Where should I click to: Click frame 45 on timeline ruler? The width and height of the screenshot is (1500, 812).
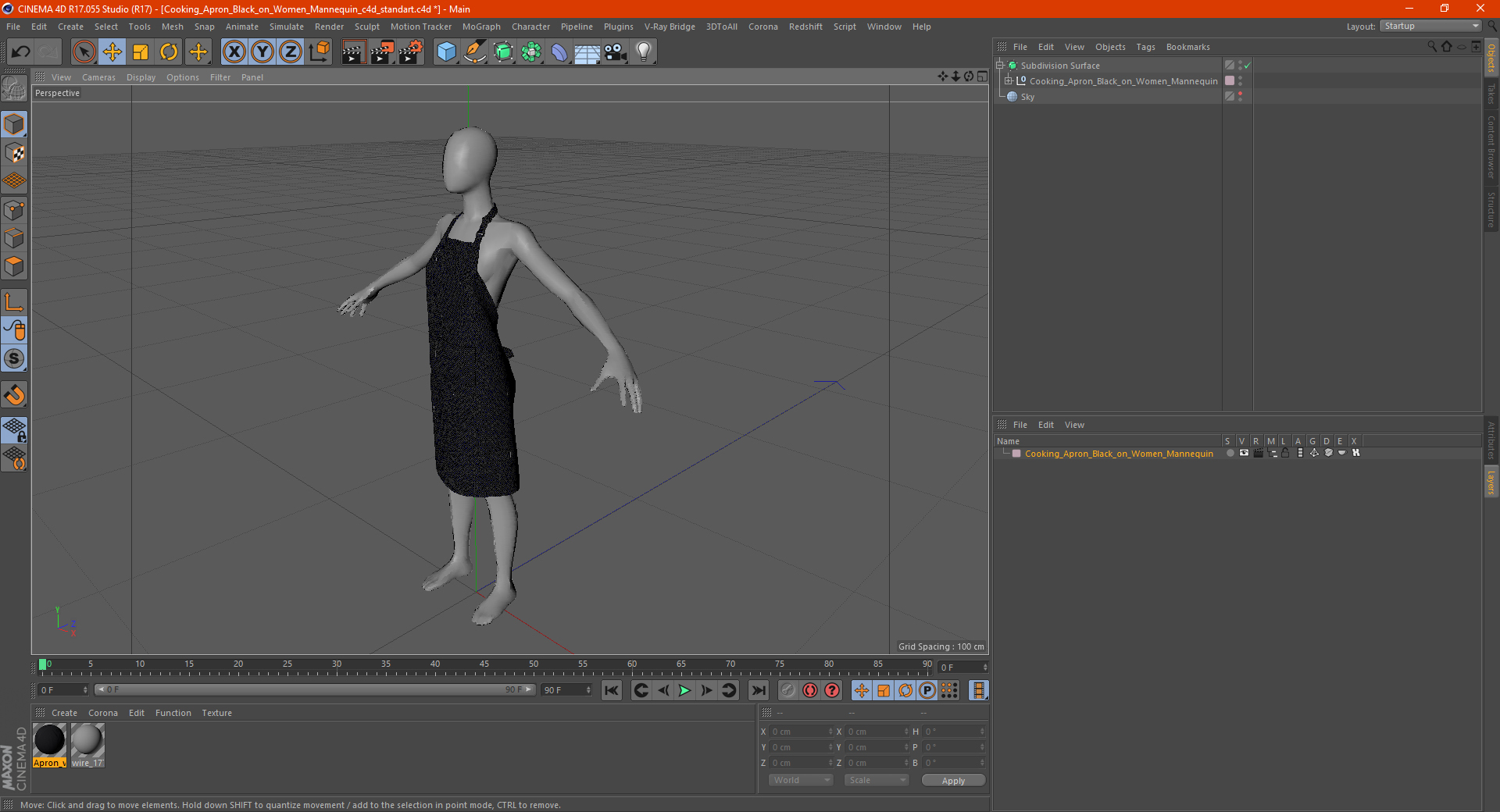(484, 665)
